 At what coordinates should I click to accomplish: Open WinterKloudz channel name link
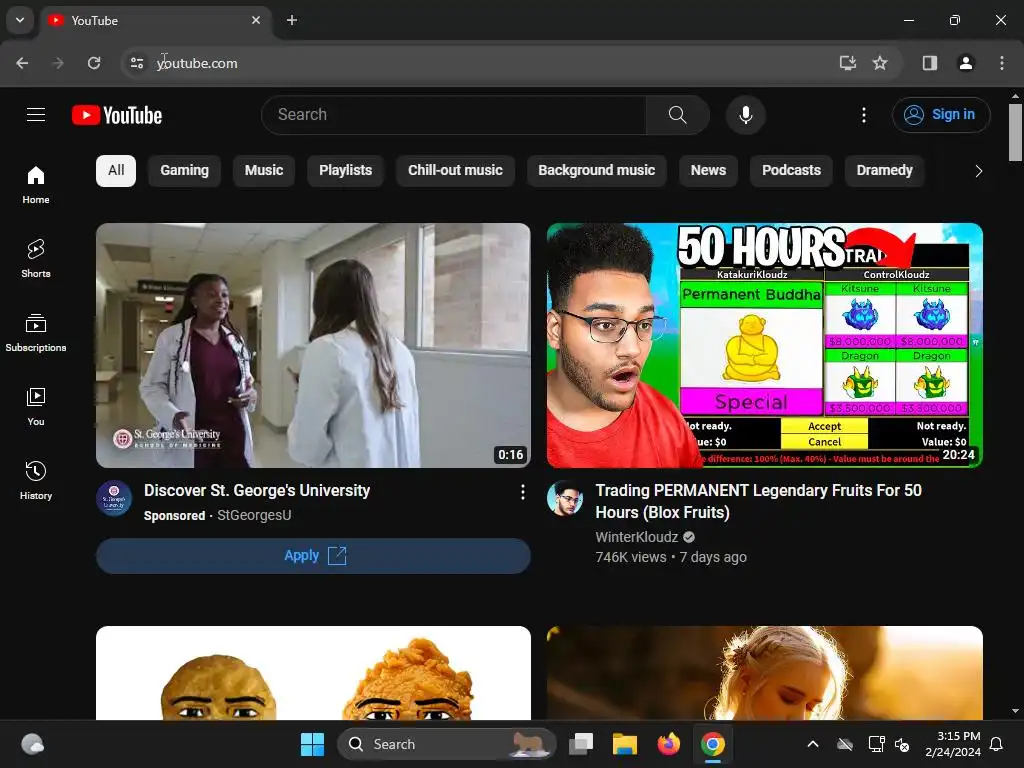point(637,537)
